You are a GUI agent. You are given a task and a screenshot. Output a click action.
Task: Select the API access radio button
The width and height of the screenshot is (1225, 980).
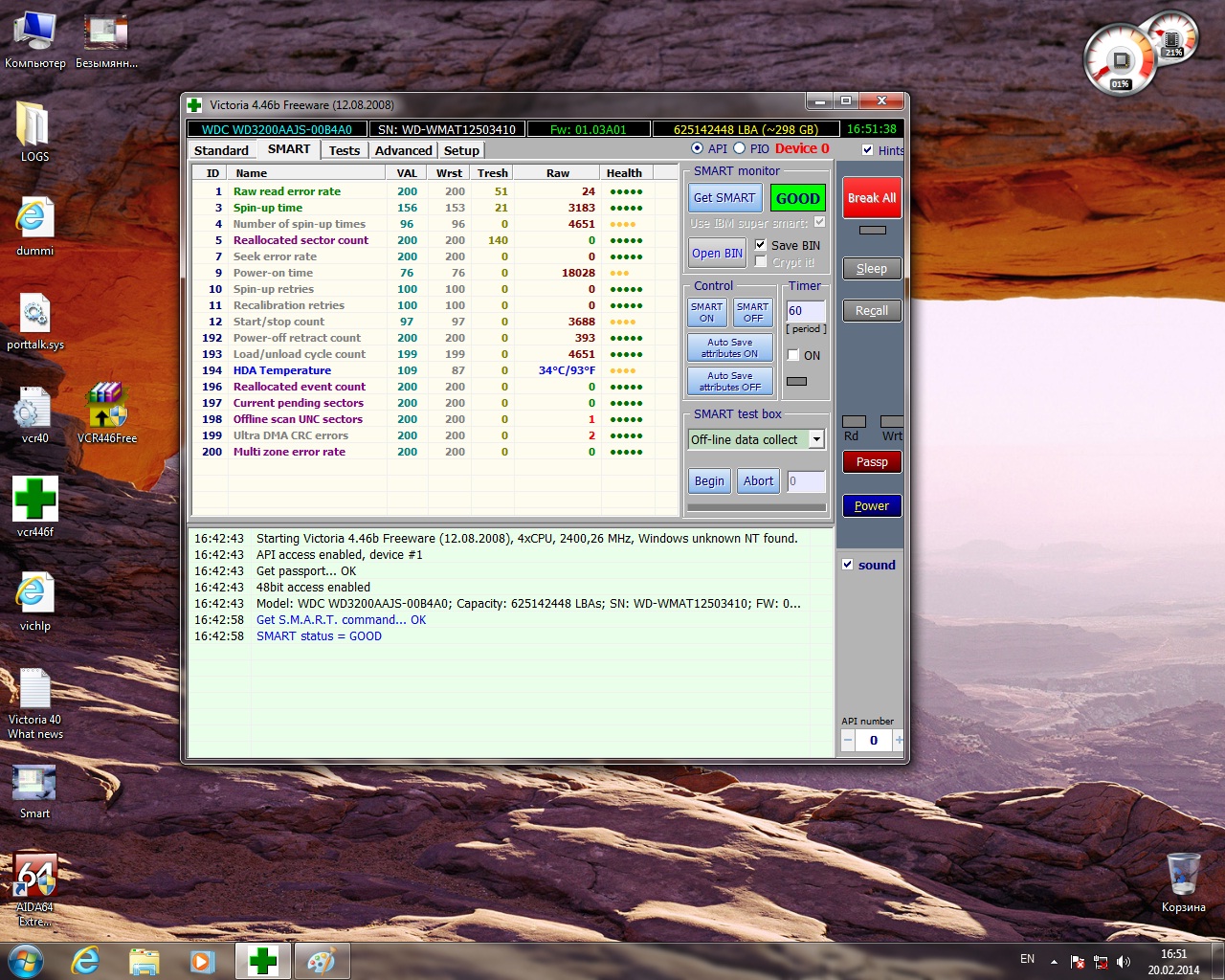(697, 148)
